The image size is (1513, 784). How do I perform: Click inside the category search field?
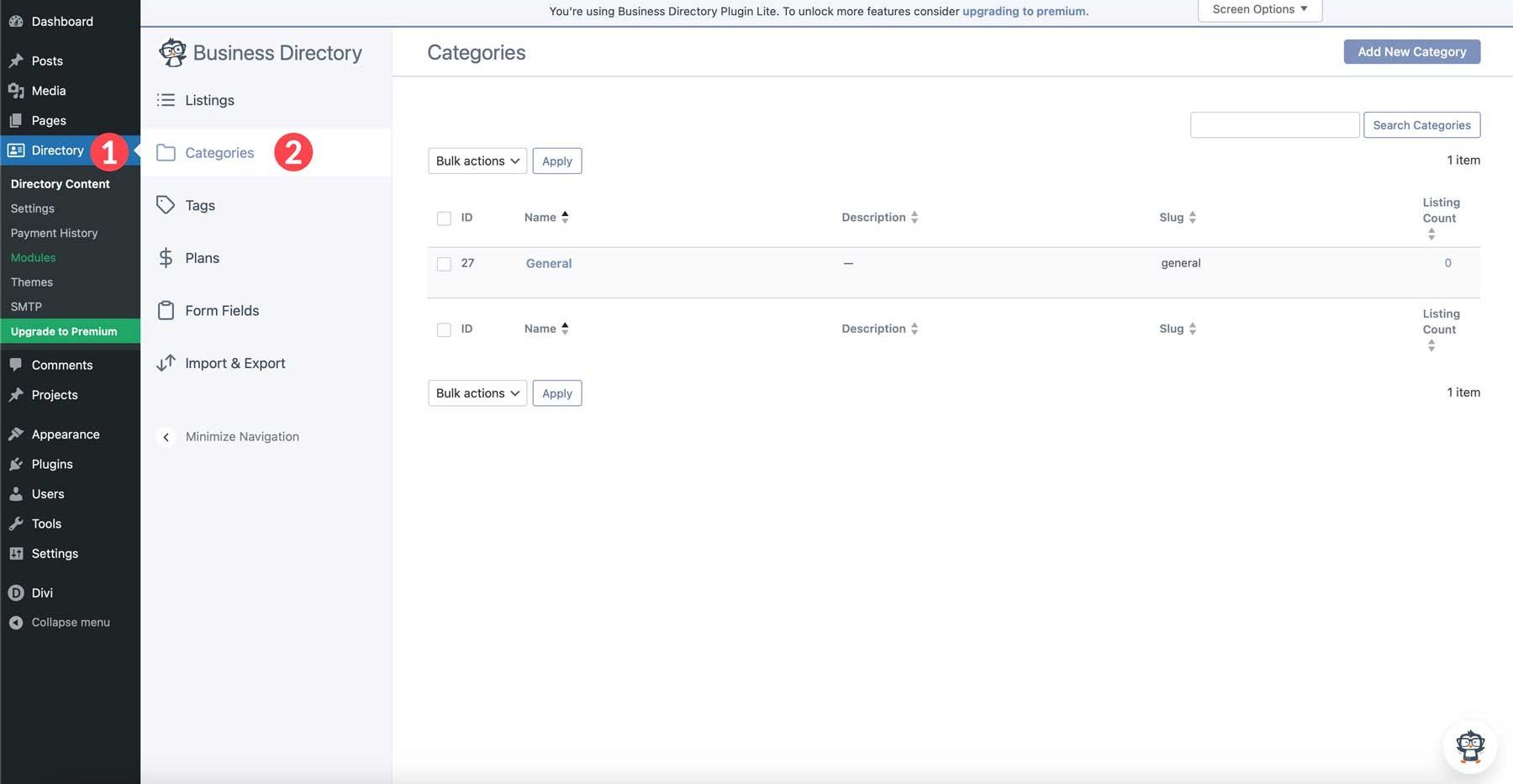(x=1274, y=124)
